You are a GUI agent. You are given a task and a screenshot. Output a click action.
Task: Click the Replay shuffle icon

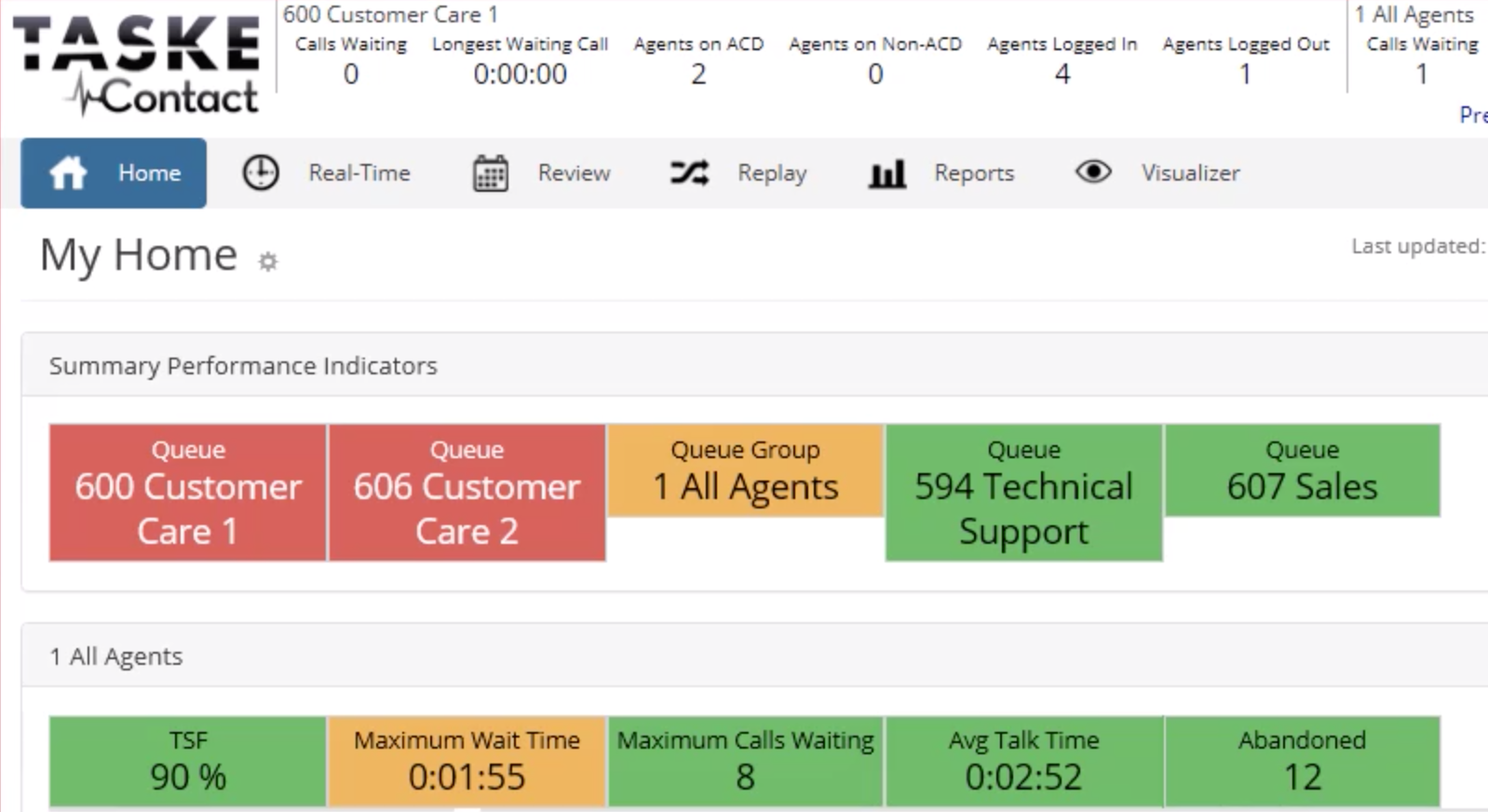coord(689,173)
